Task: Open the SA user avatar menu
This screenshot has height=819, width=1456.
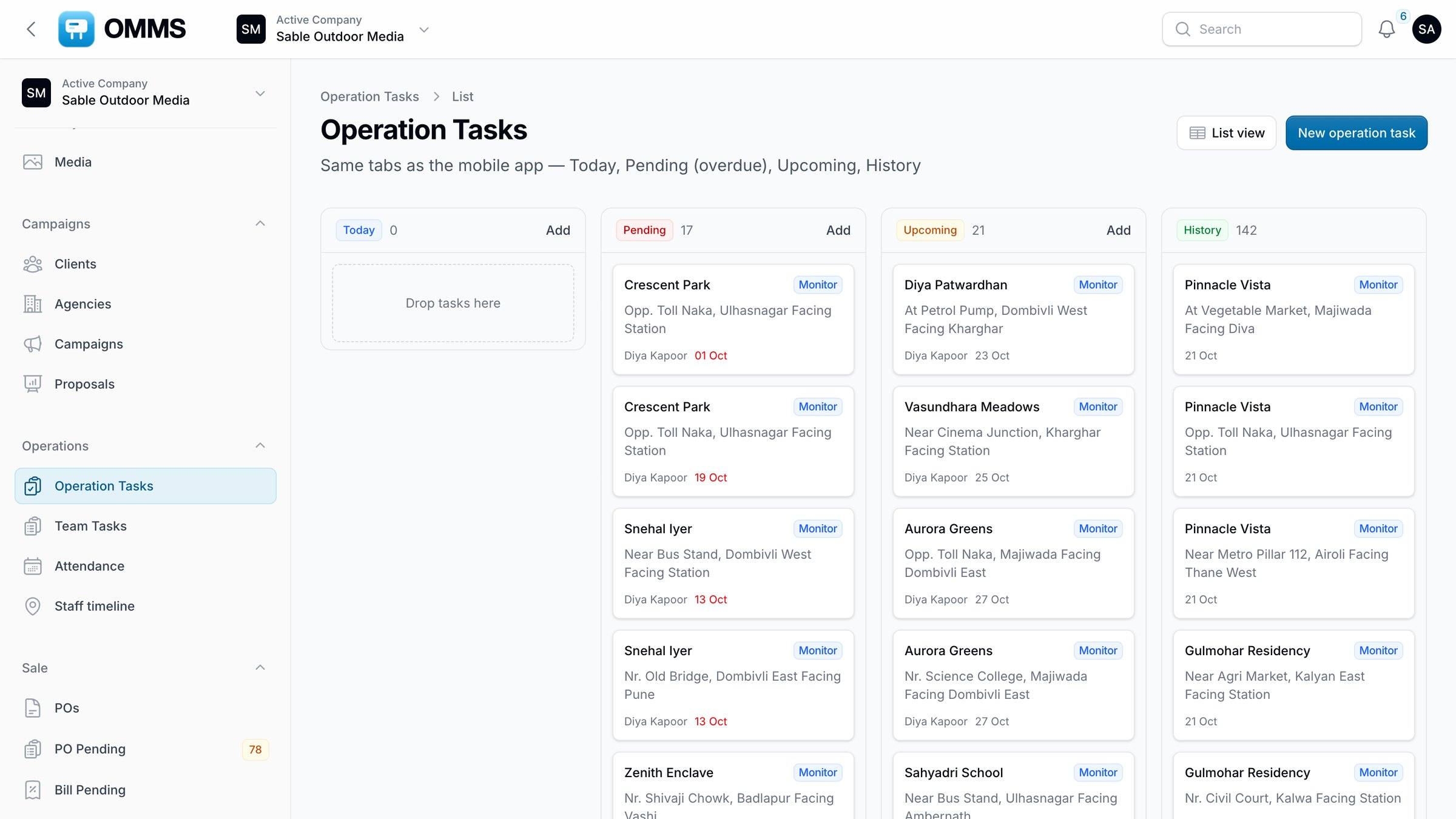Action: [1426, 29]
